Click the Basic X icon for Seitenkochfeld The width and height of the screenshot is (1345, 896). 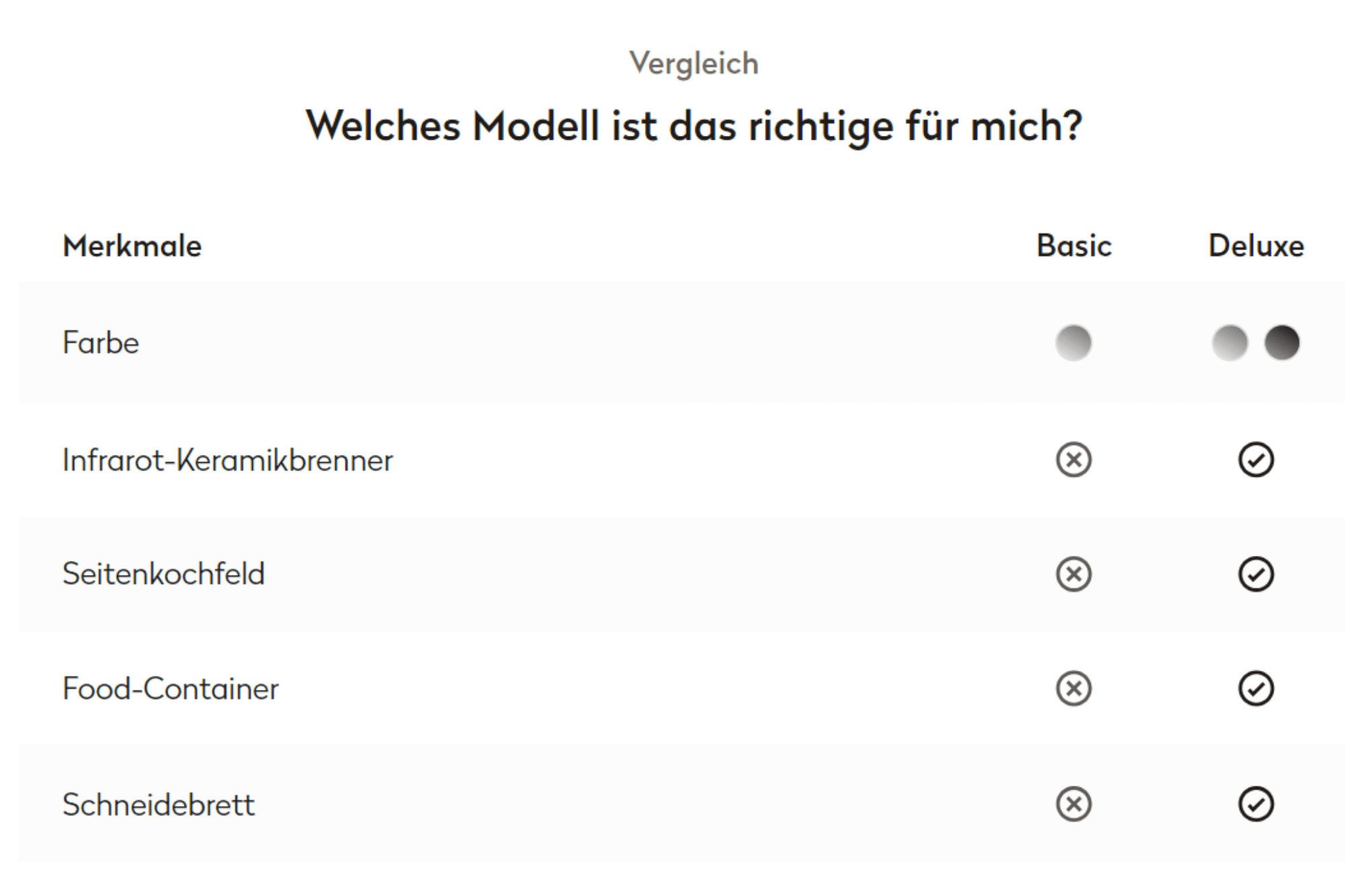tap(1073, 574)
